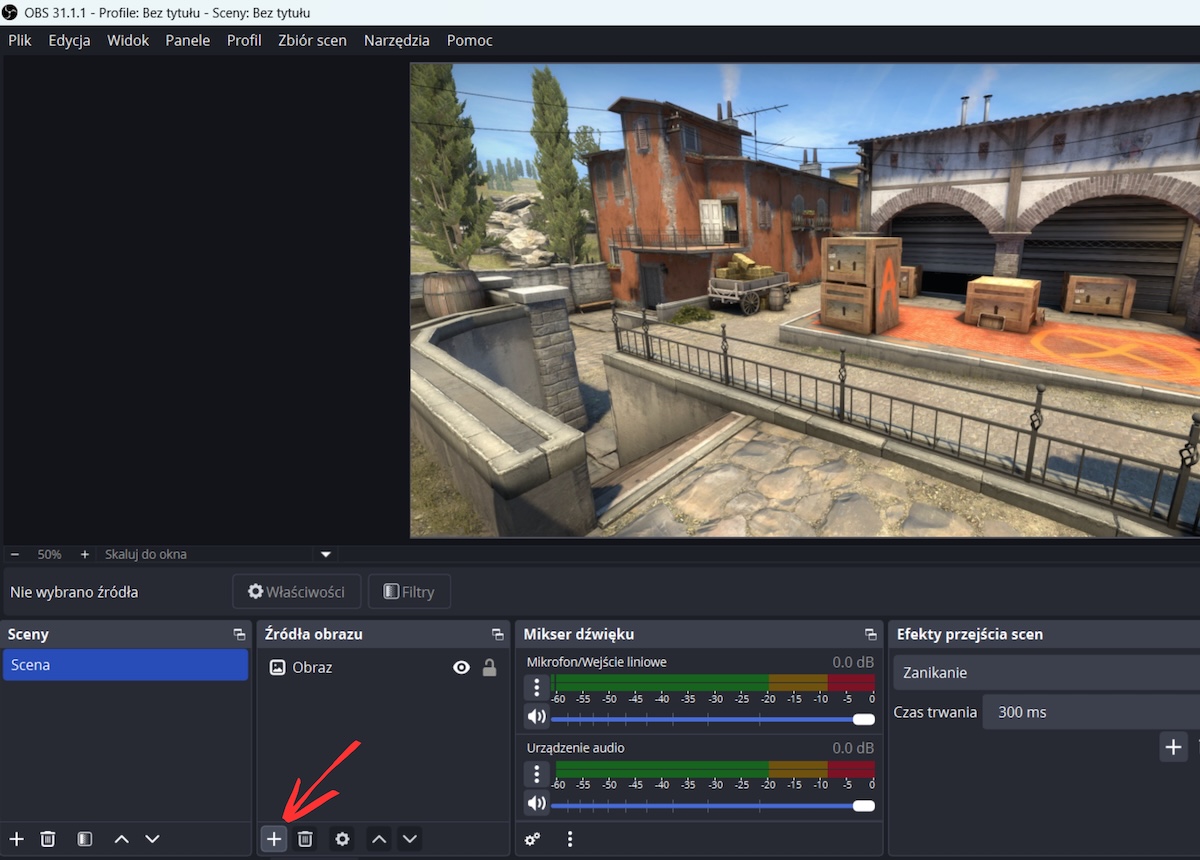The image size is (1200, 860).
Task: Open the Zanikanie transition dropdown
Action: coord(1045,673)
